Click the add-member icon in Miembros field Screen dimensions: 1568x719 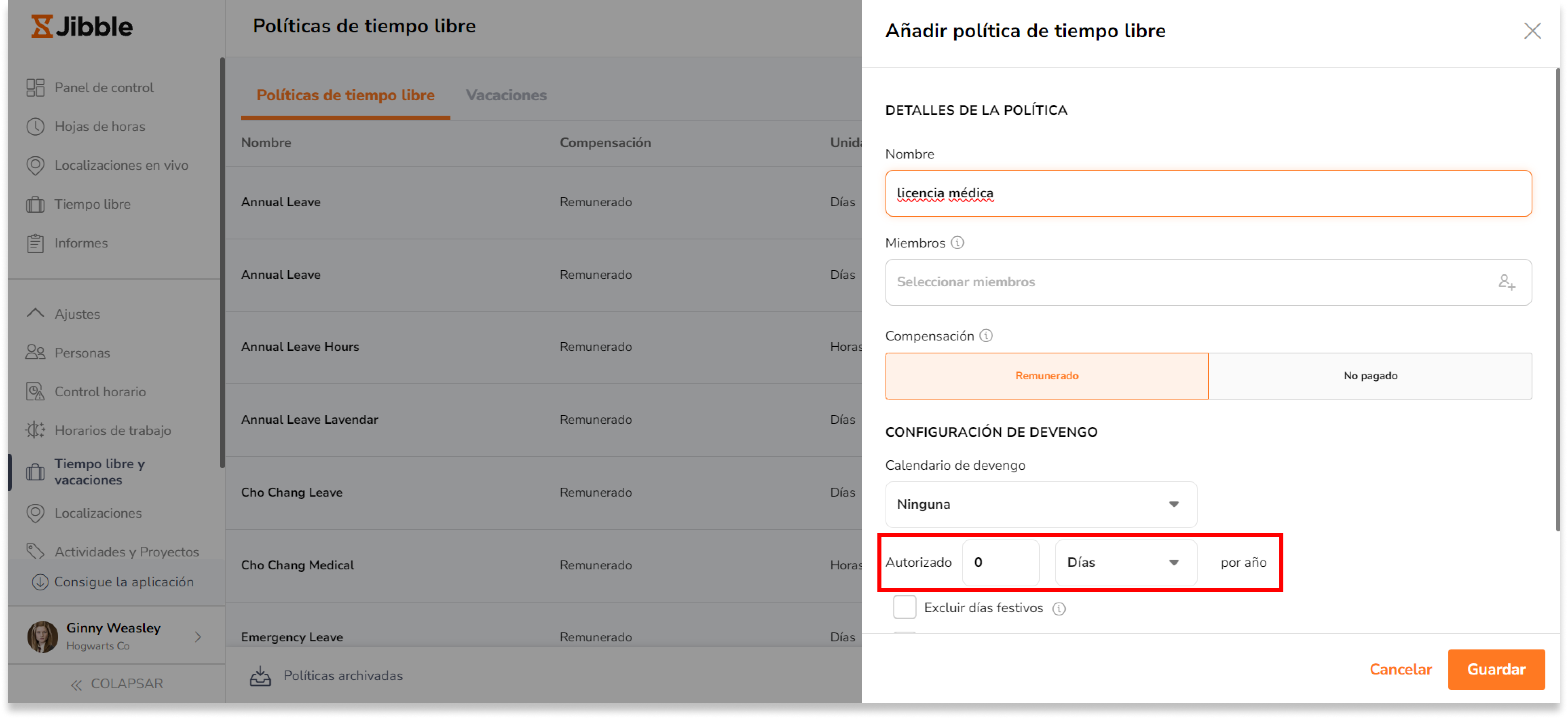pyautogui.click(x=1507, y=283)
